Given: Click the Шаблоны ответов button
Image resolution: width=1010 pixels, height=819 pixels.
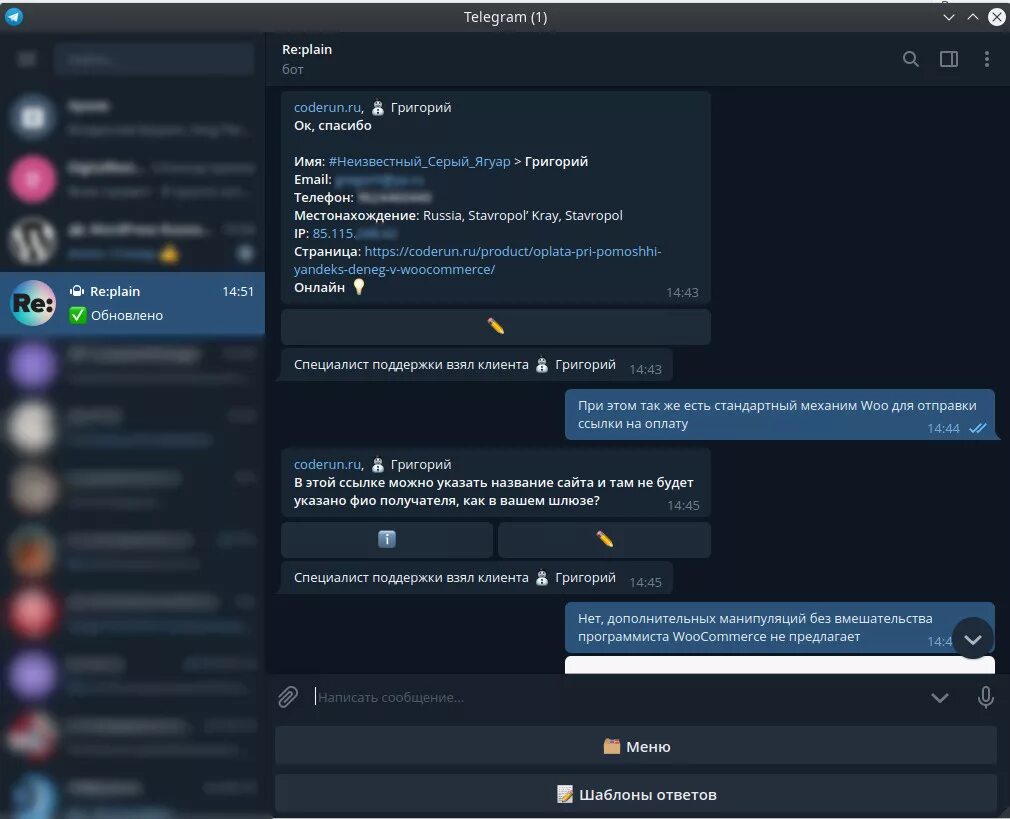Looking at the screenshot, I should pyautogui.click(x=636, y=795).
